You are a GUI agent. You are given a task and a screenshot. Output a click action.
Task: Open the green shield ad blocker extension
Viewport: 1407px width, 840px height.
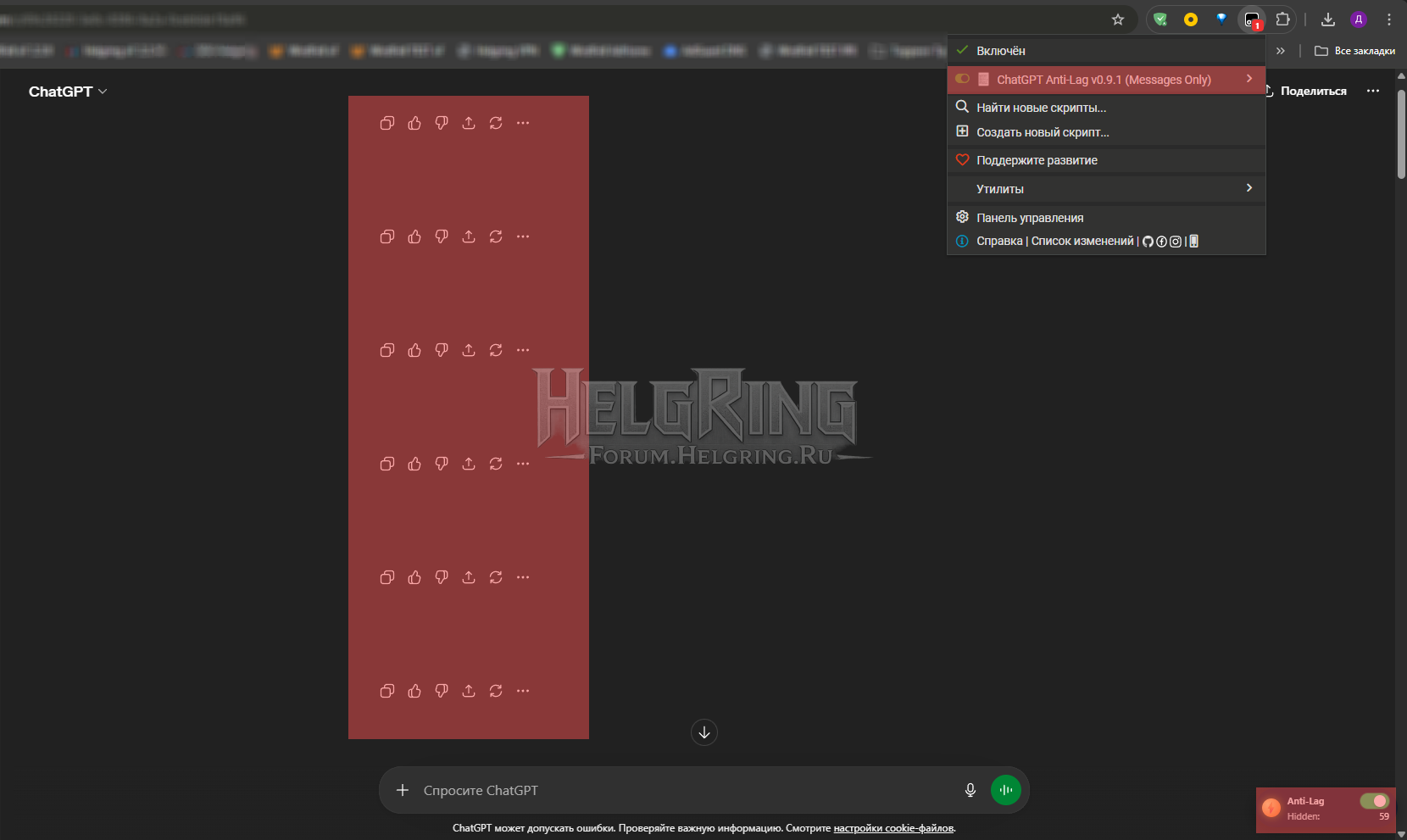1160,19
